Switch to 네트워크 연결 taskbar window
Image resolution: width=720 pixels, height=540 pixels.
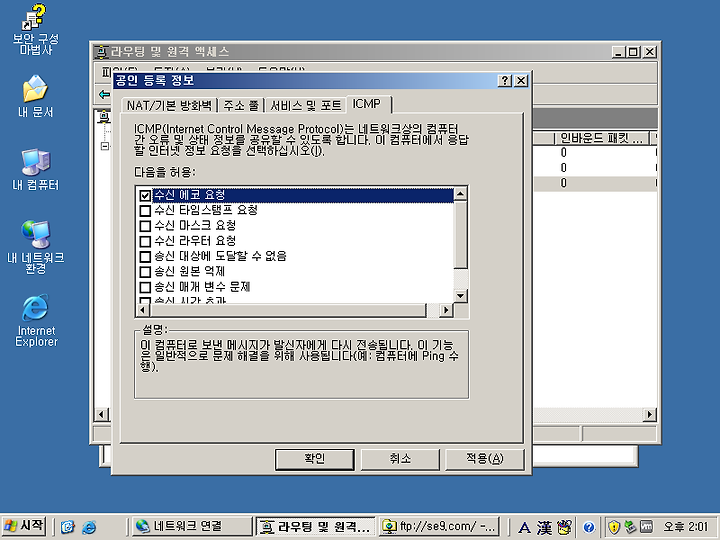pyautogui.click(x=191, y=527)
